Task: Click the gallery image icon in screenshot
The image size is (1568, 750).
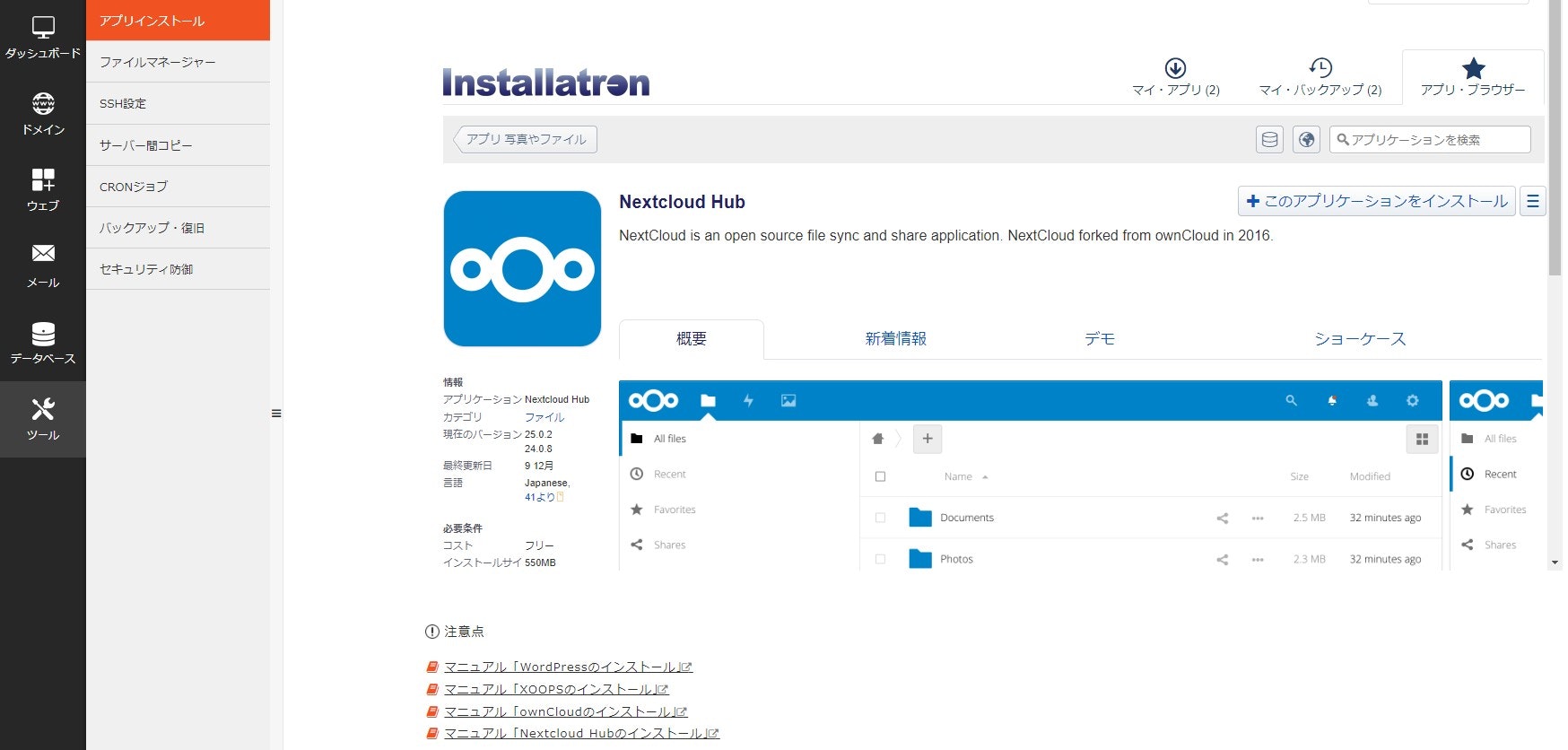Action: [788, 401]
